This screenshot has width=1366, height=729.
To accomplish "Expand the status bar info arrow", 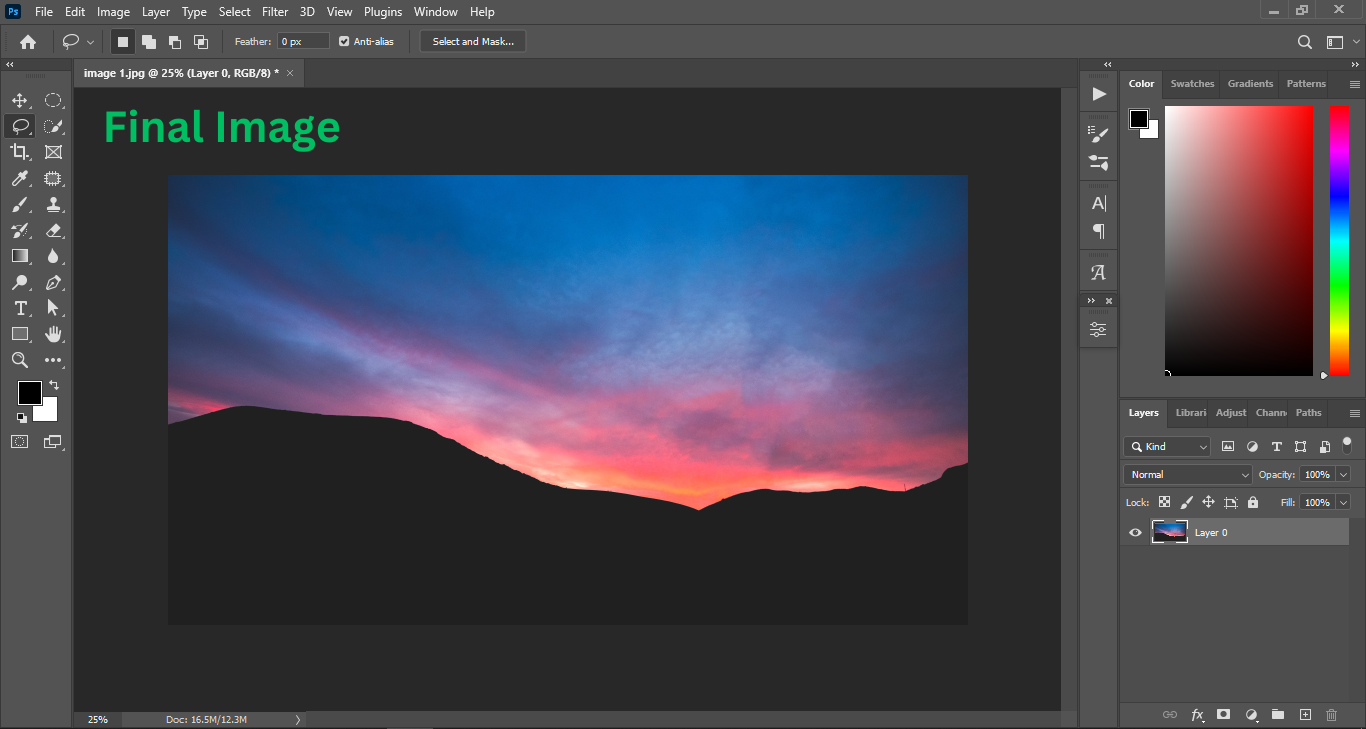I will coord(297,719).
